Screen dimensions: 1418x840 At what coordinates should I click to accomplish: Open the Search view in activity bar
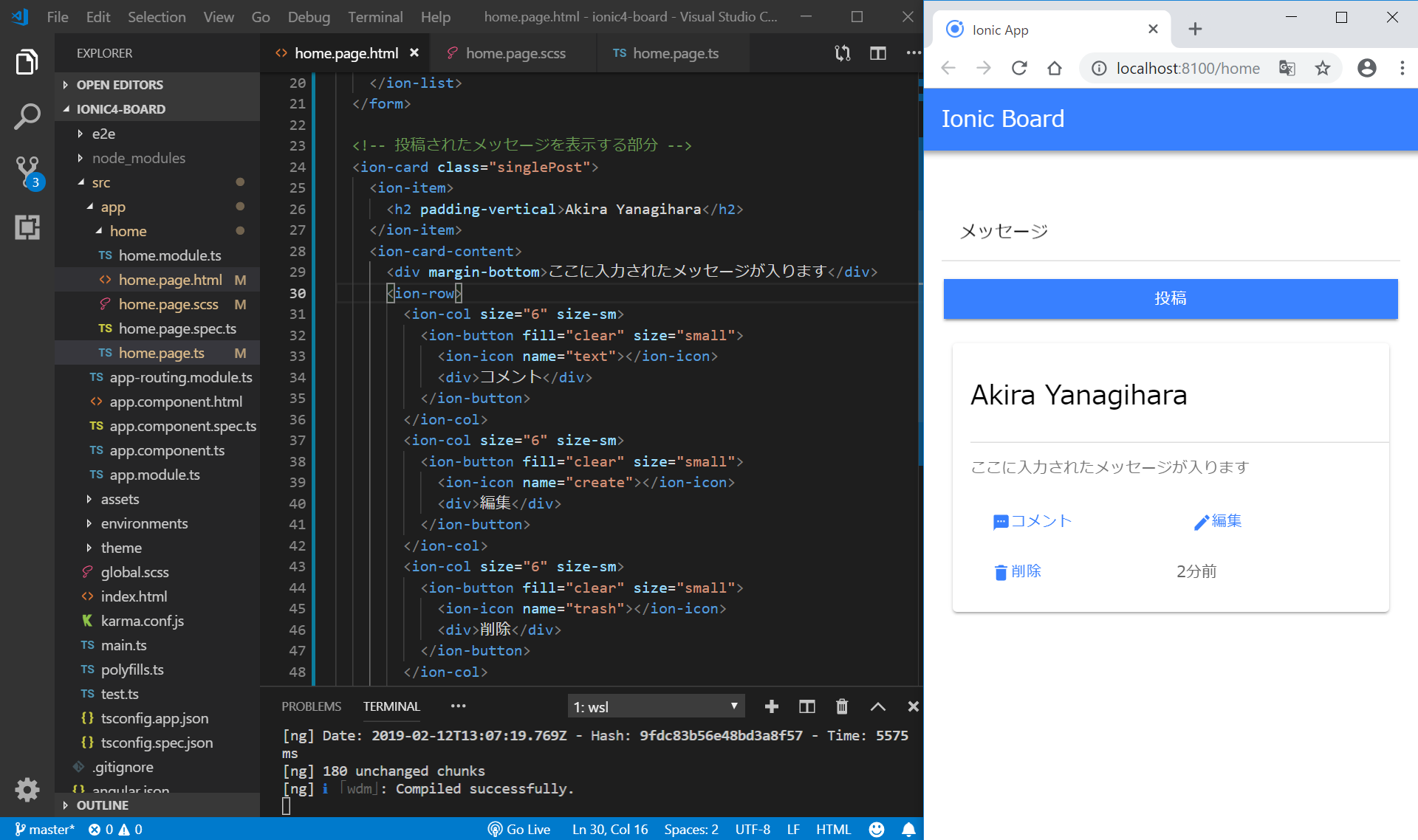click(x=27, y=116)
